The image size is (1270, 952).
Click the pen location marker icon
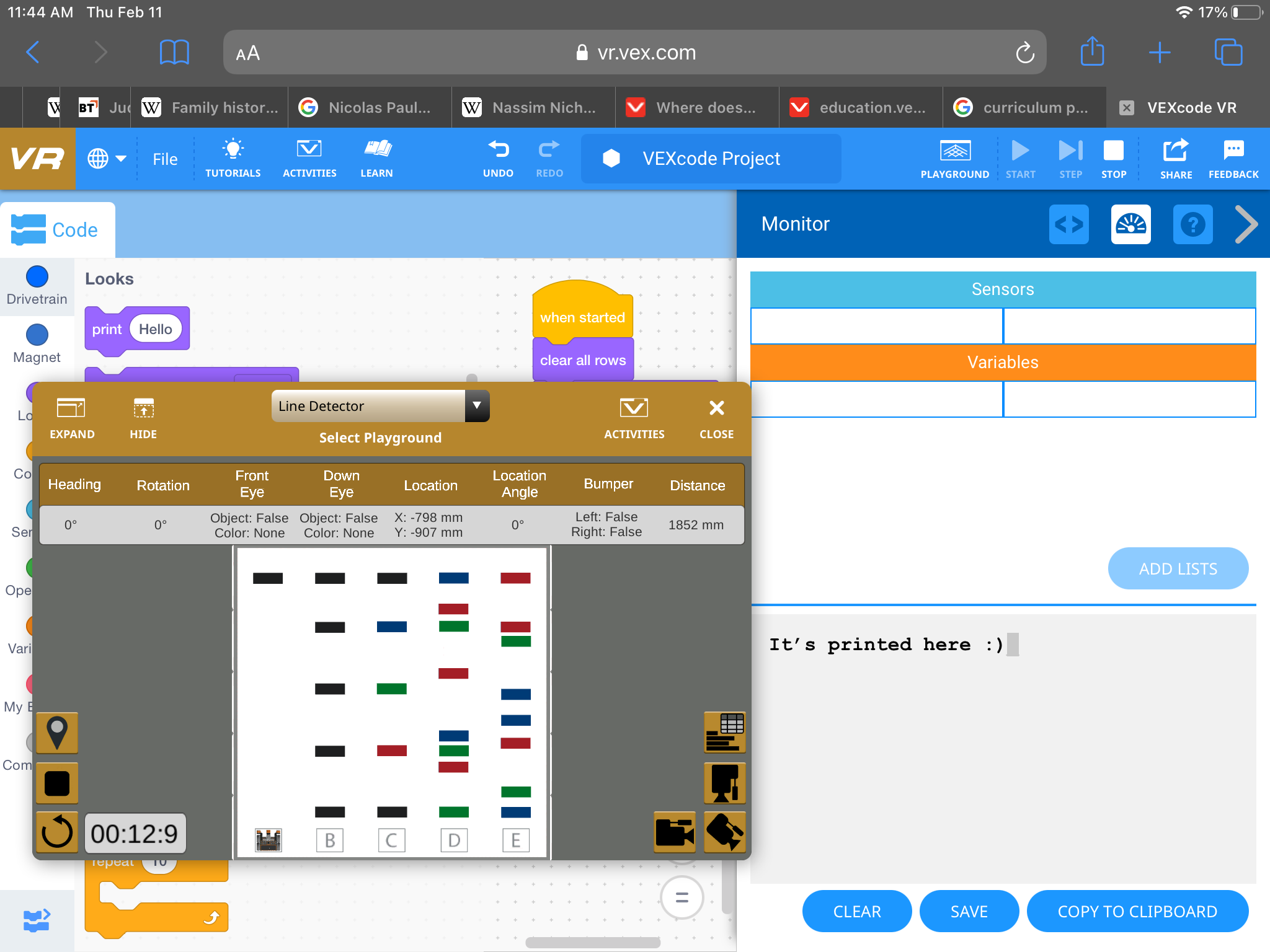57,733
